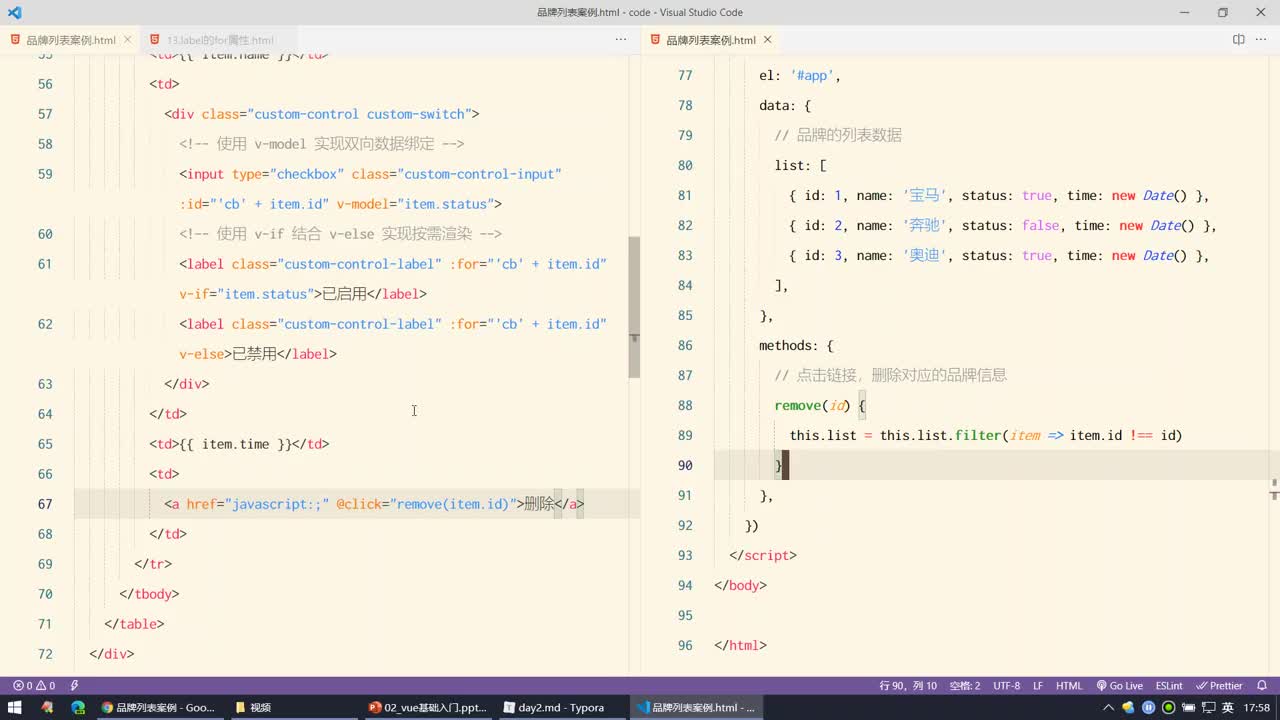Click 'el: '#app'' line in editor
This screenshot has height=720, width=1280.
tap(800, 75)
